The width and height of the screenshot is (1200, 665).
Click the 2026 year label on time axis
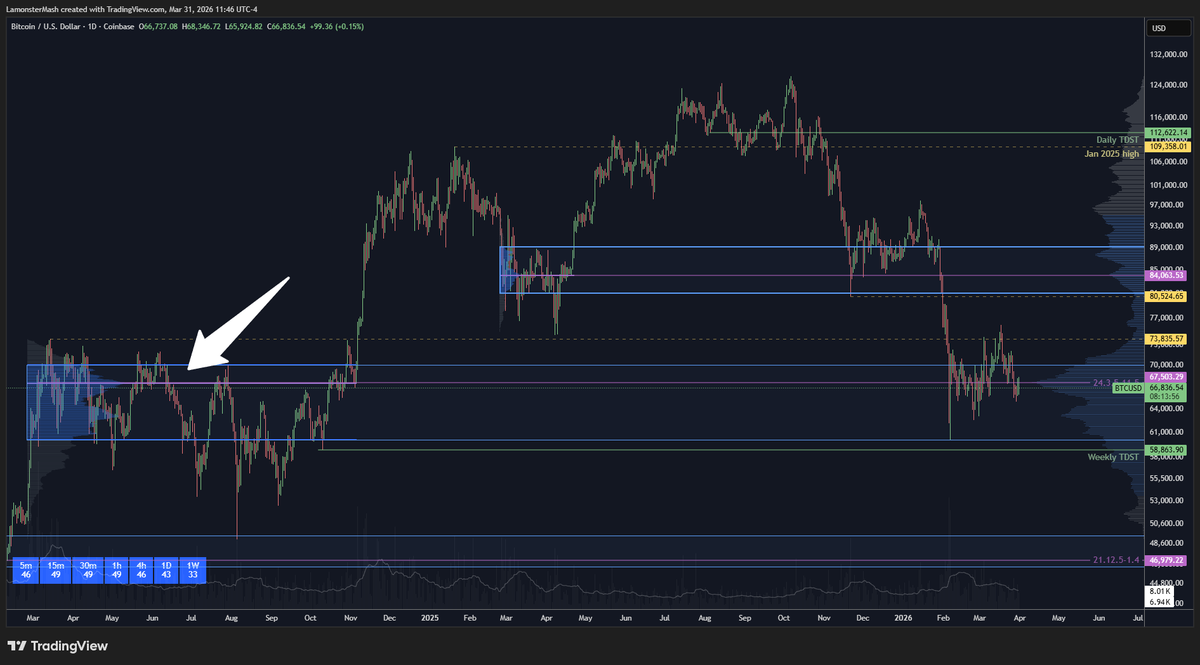(x=904, y=619)
